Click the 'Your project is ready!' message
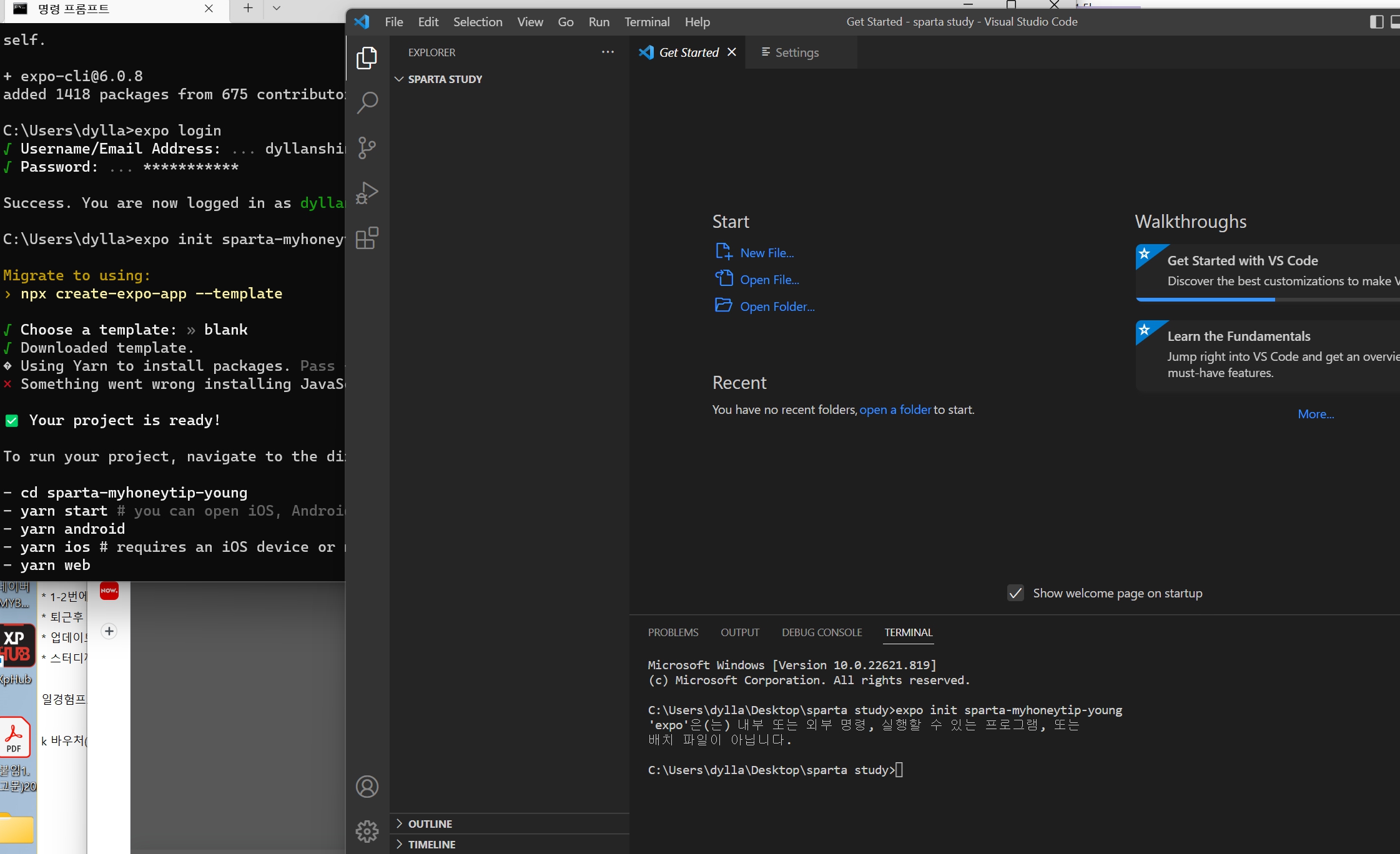 tap(125, 420)
